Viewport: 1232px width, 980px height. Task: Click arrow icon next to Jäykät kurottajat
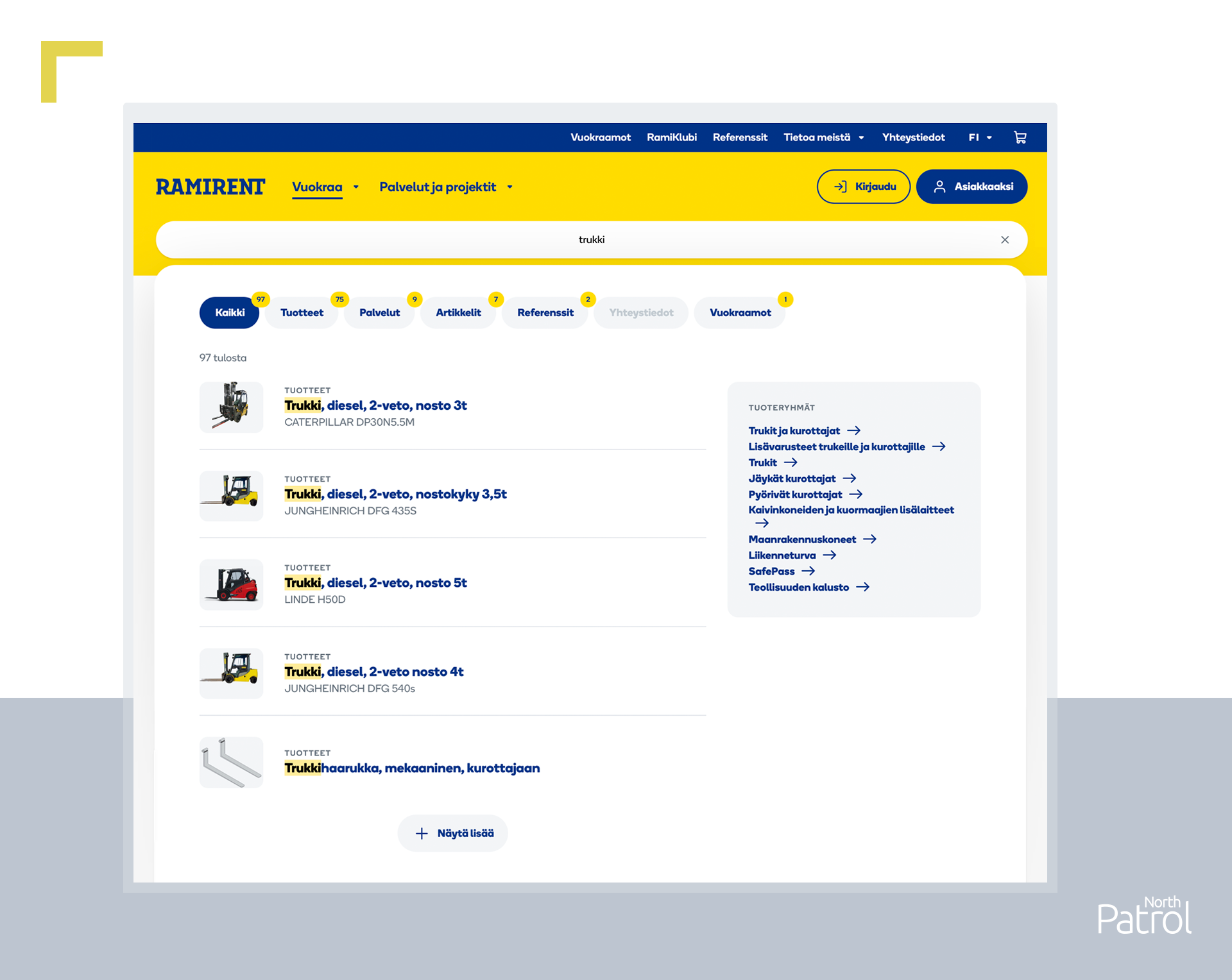click(850, 478)
